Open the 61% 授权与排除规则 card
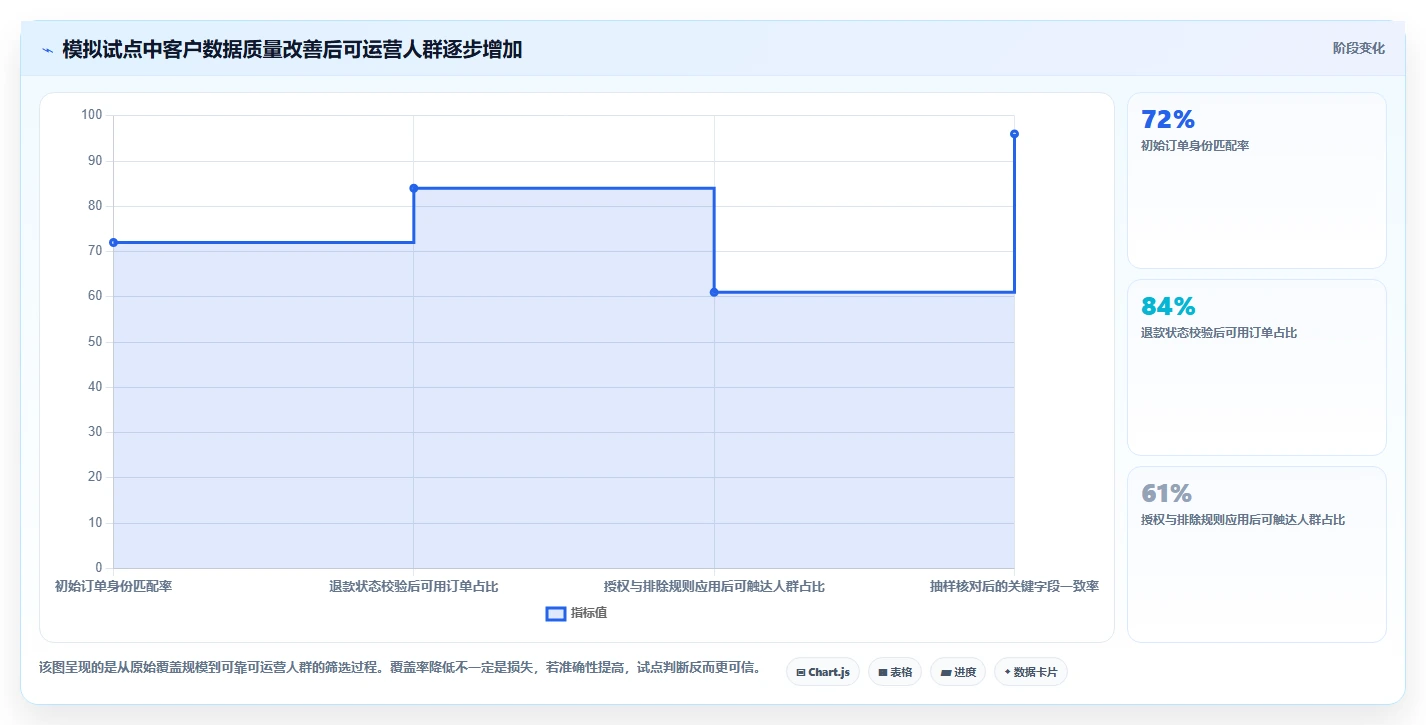Image resolution: width=1426 pixels, height=725 pixels. tap(1257, 554)
